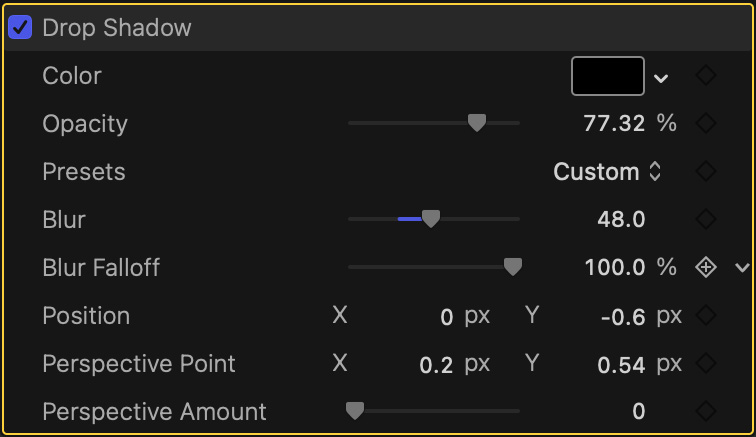Click the Blur Falloff slider handle
Screen dimensions: 756x437
point(513,267)
